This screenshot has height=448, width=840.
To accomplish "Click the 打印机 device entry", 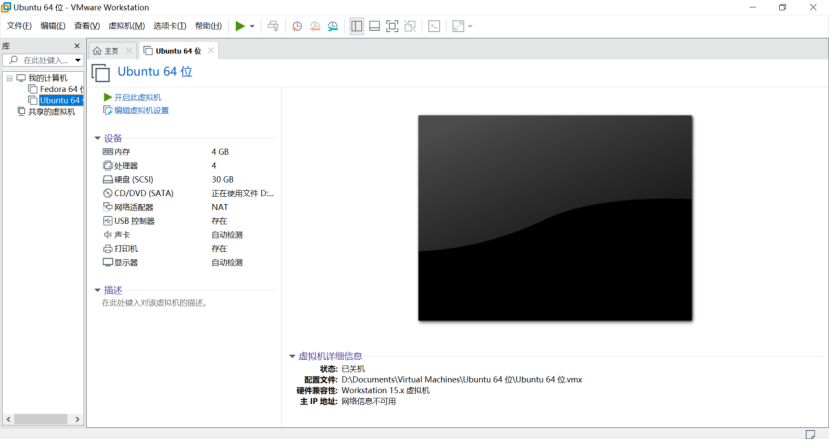I will 121,249.
